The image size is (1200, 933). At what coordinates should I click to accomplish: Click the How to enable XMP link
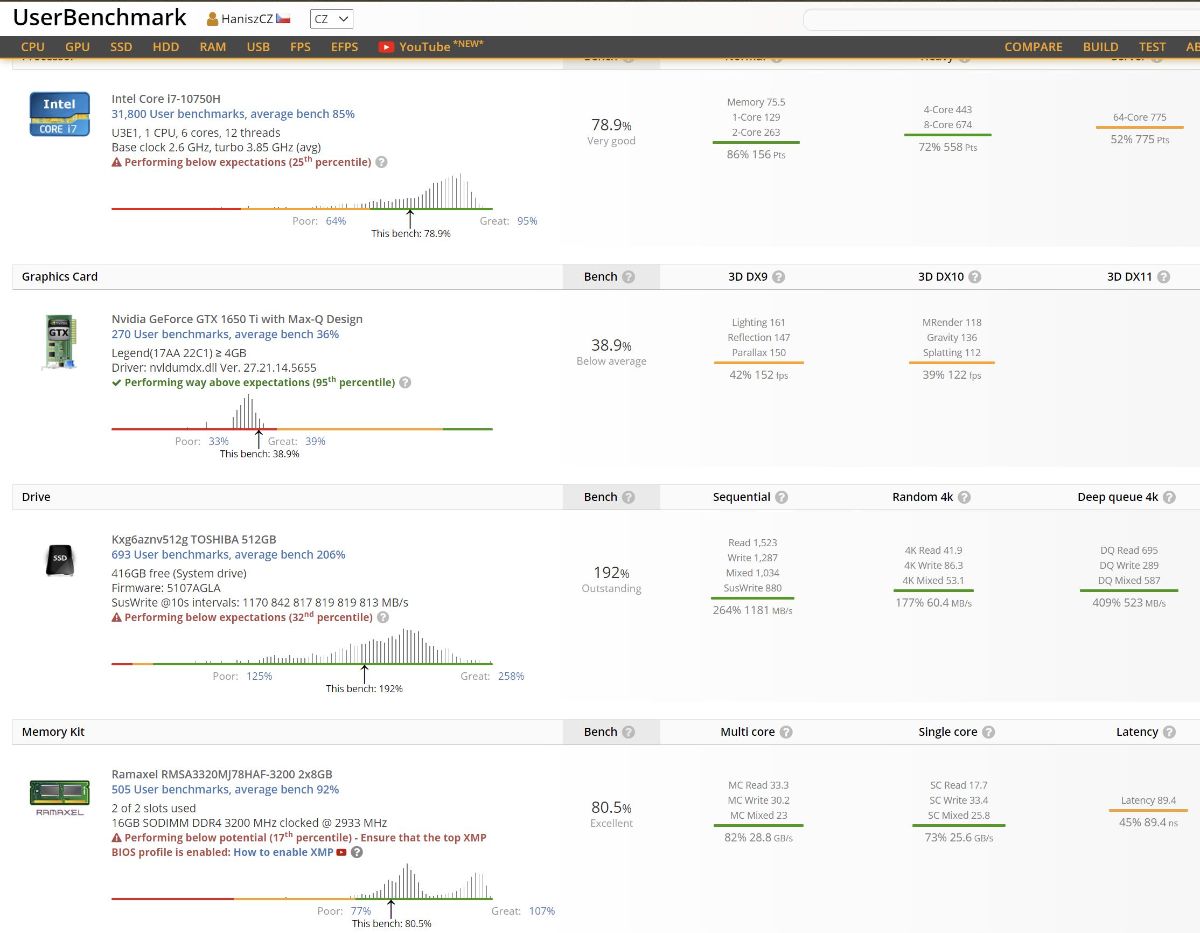point(283,852)
